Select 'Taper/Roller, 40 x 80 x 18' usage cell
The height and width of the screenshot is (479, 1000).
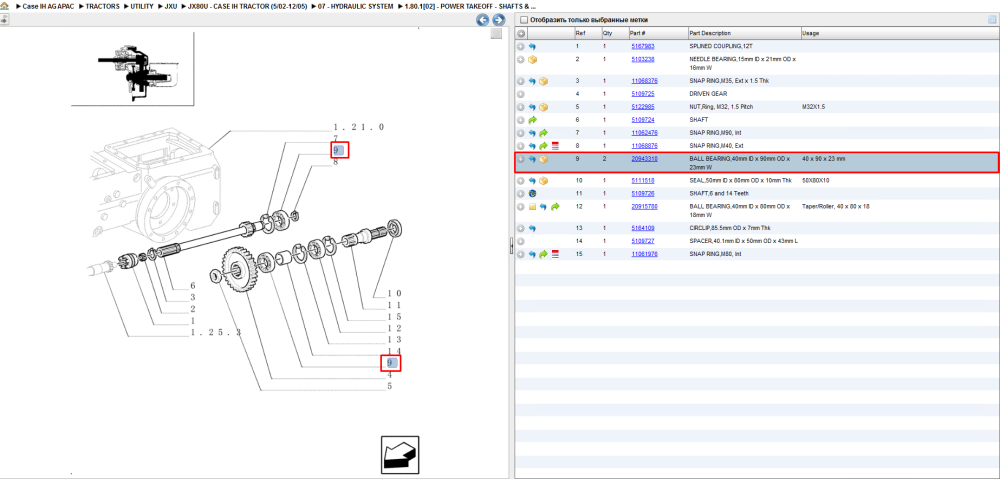click(836, 207)
